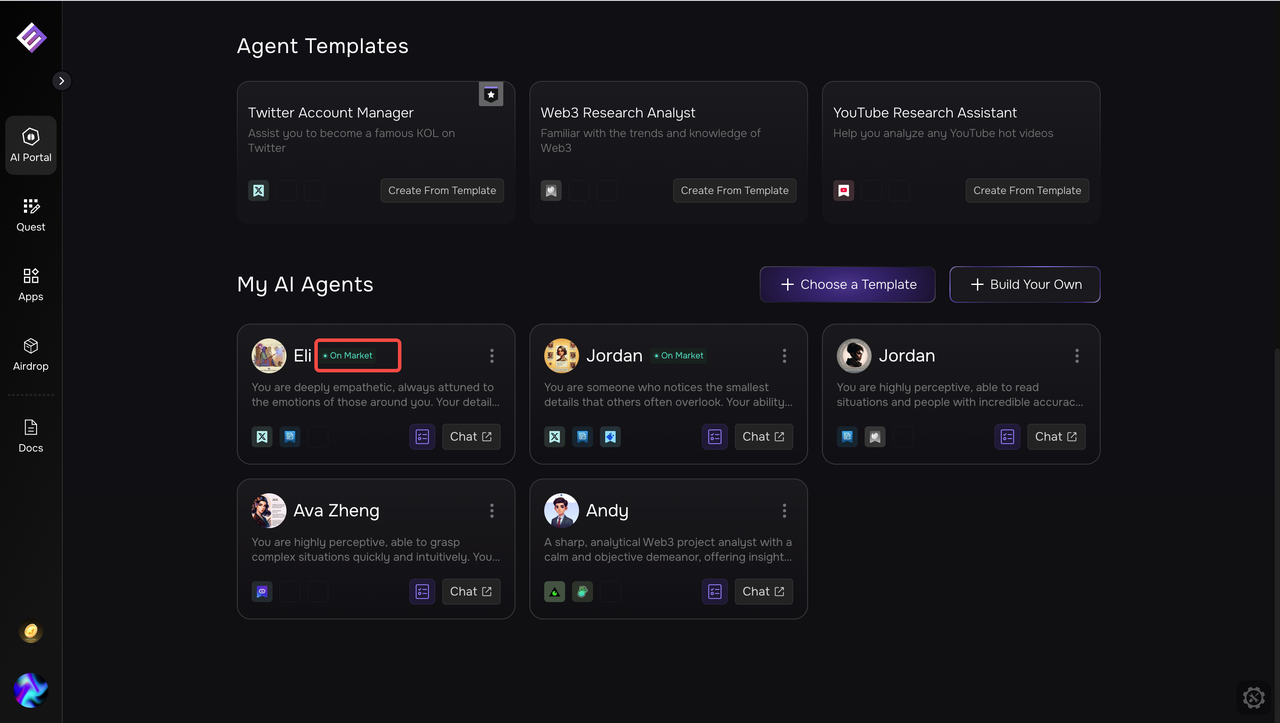Open the Apps sidebar section
Image resolution: width=1280 pixels, height=723 pixels.
point(31,284)
